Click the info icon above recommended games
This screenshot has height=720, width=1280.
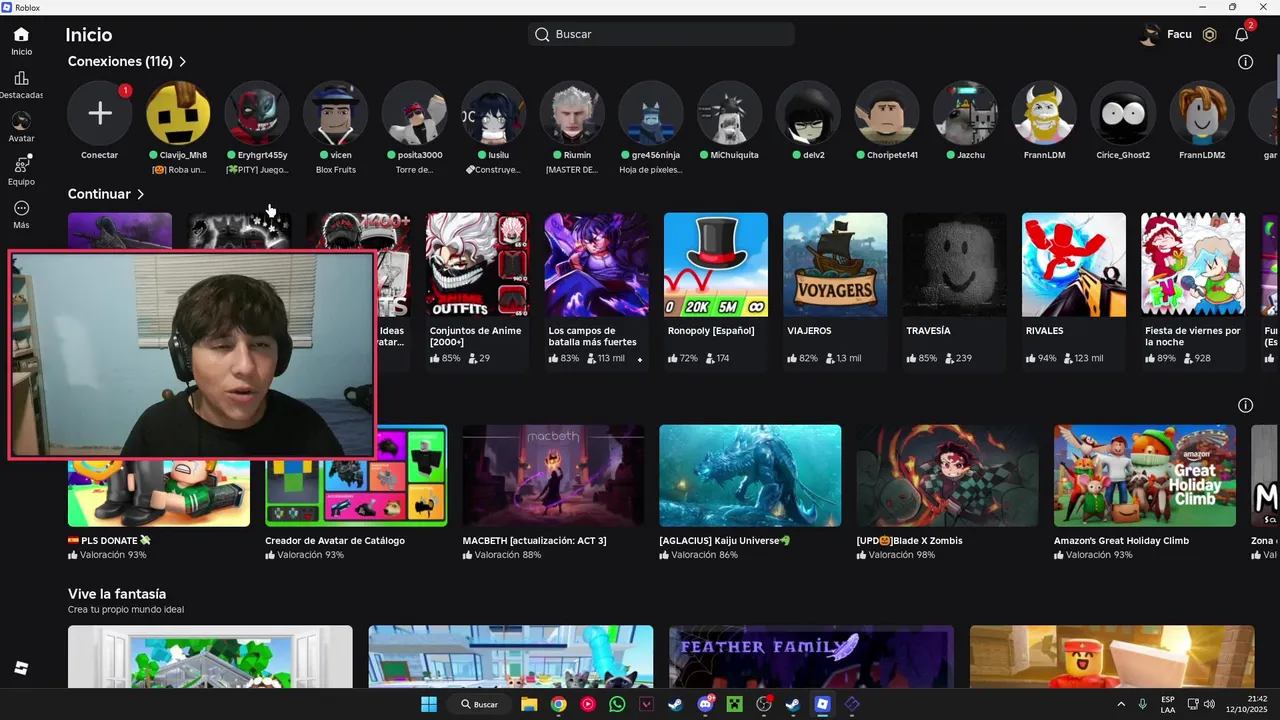click(x=1245, y=405)
